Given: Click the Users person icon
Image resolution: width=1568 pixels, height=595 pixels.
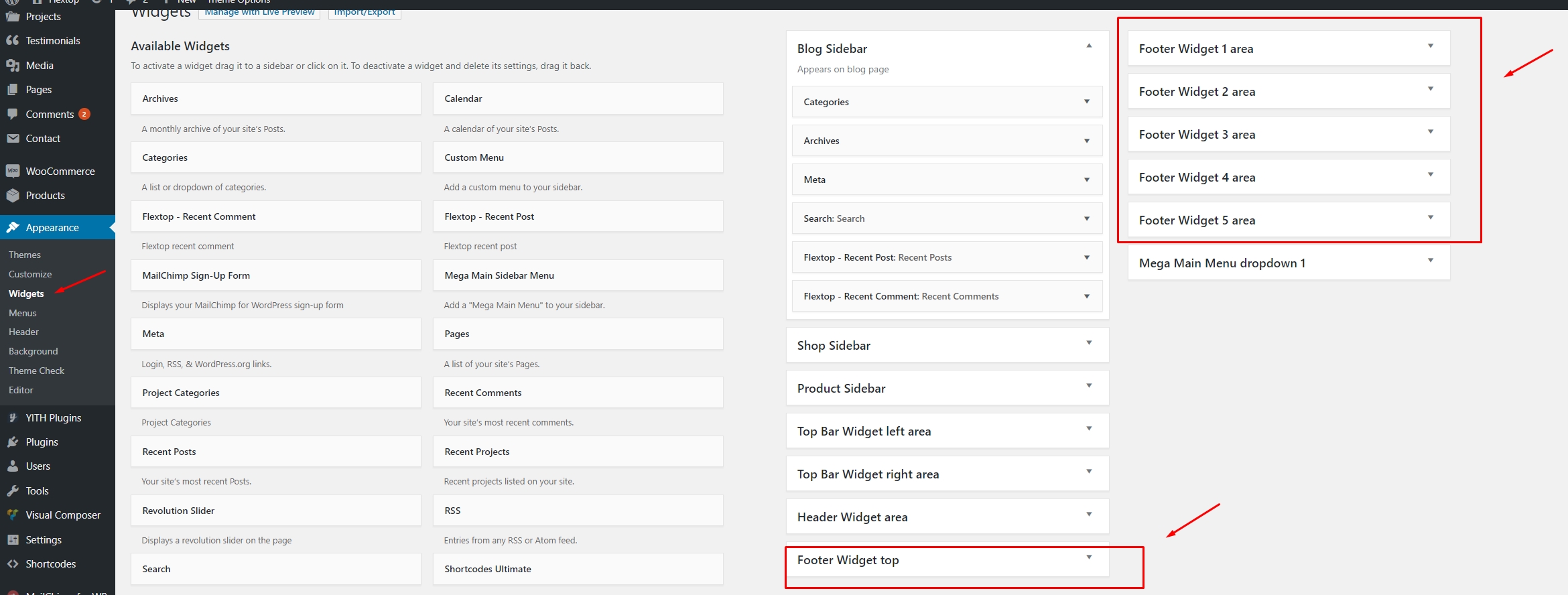Looking at the screenshot, I should coord(13,466).
